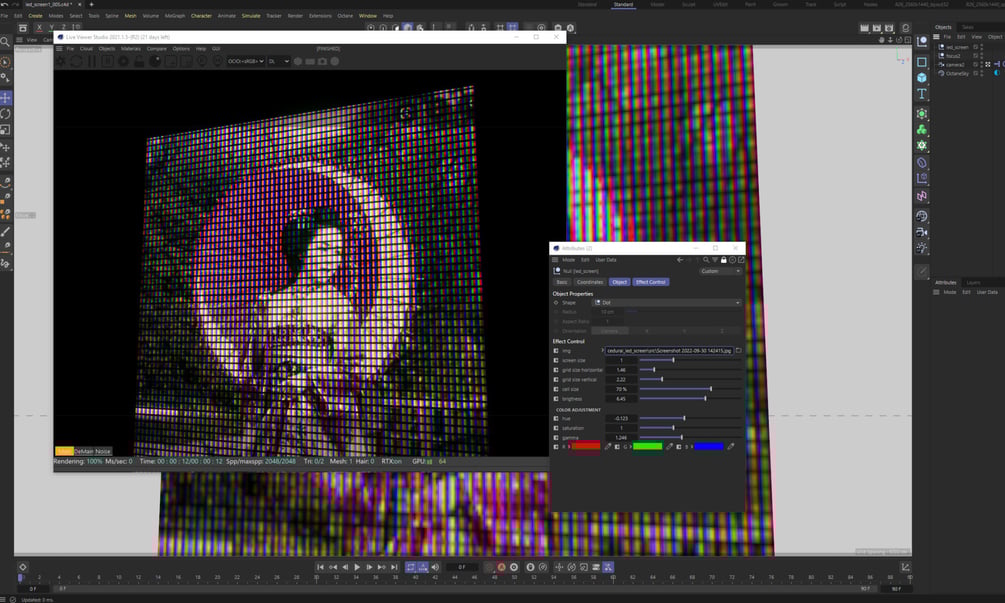Open the pink Deformer icon in palette
Screen dimensions: 1005x603
coord(922,196)
